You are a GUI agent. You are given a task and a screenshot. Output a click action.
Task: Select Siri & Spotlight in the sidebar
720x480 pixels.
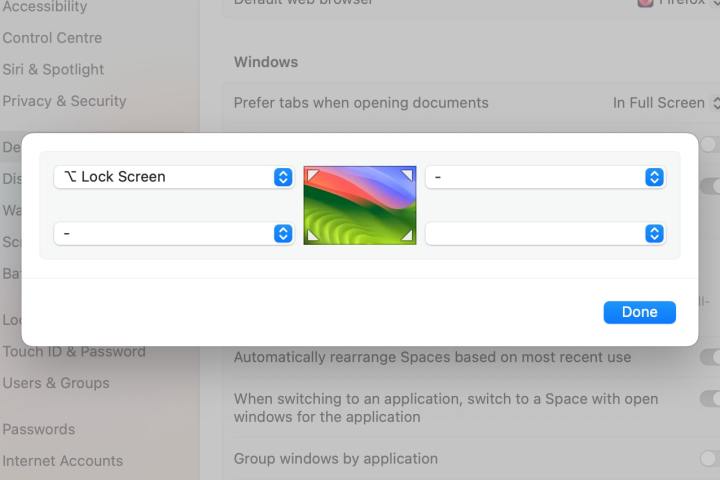pos(53,70)
